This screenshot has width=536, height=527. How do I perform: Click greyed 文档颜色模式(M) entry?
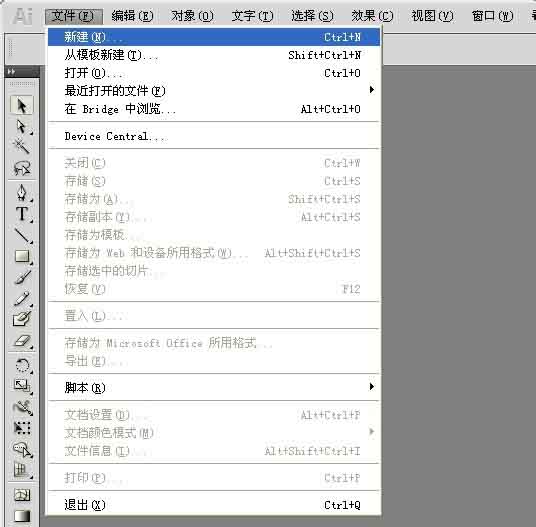(214, 433)
